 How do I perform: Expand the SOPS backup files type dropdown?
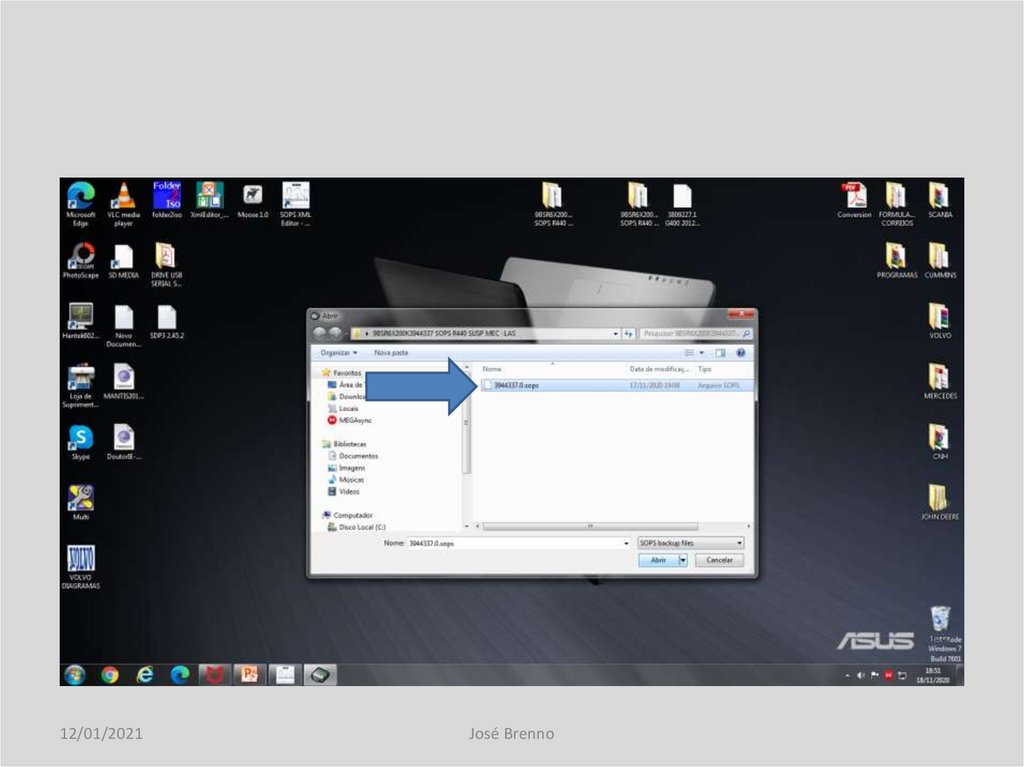pos(739,543)
